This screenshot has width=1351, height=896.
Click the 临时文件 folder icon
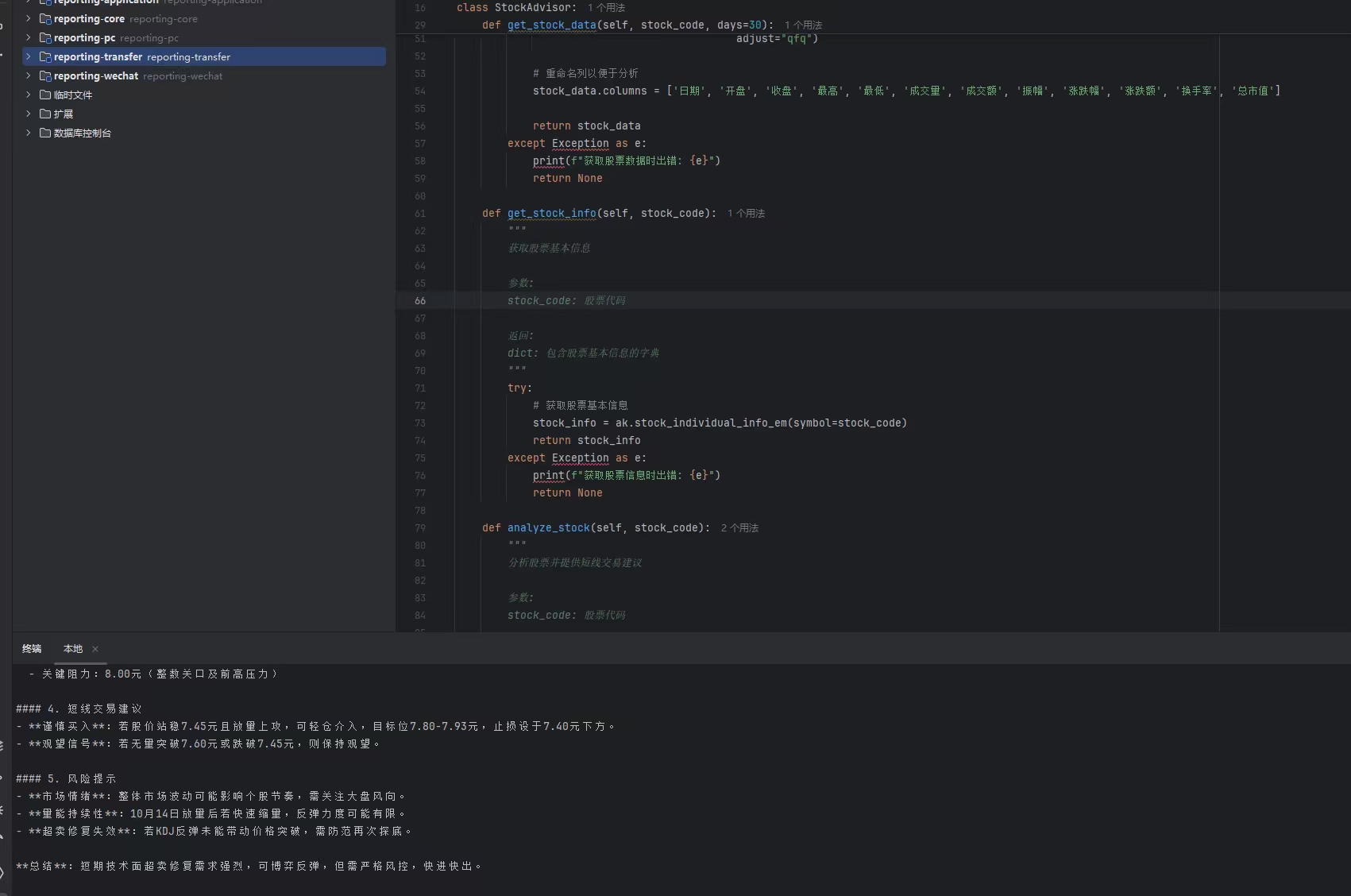[45, 95]
